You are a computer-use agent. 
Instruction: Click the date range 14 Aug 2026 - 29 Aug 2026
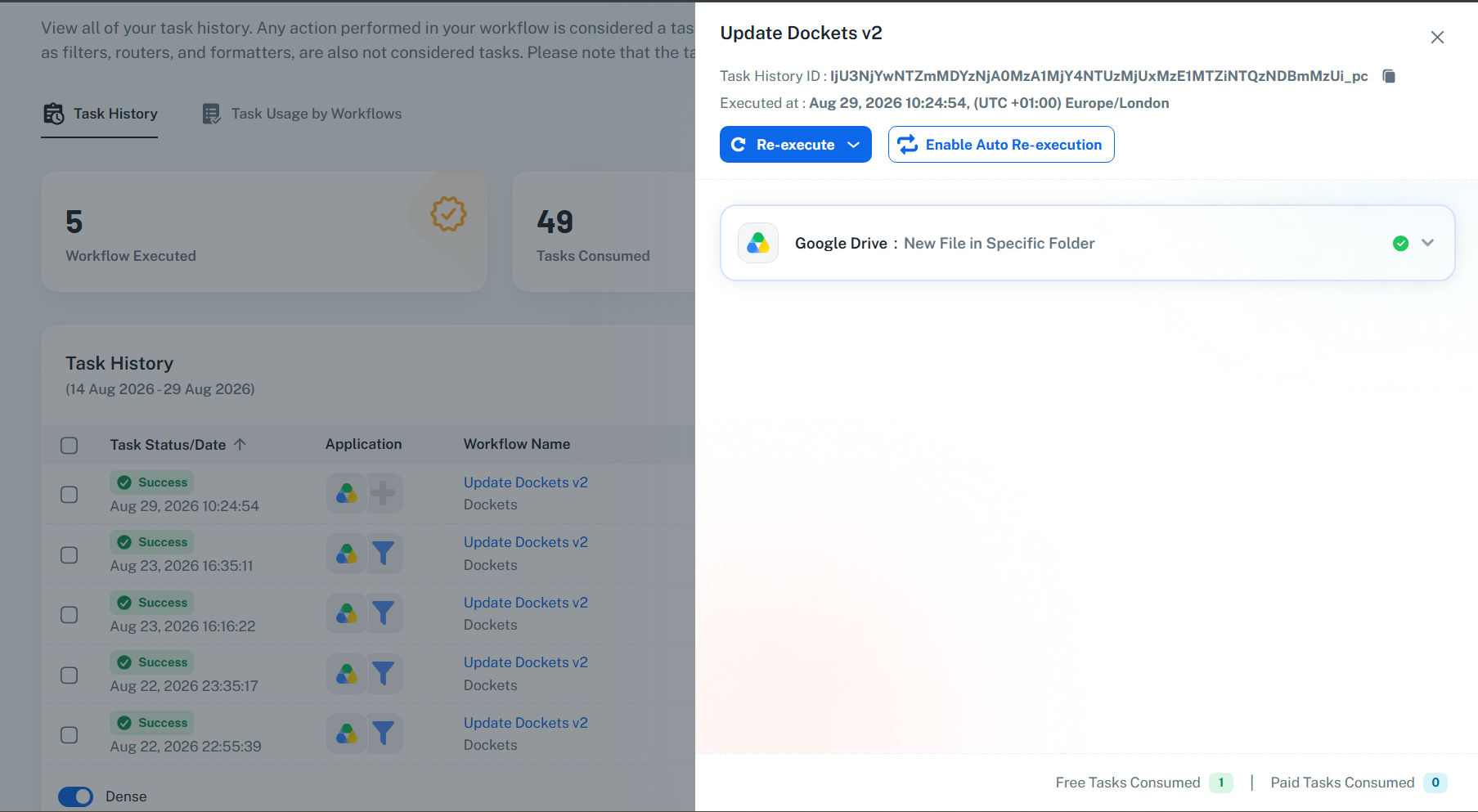coord(160,389)
